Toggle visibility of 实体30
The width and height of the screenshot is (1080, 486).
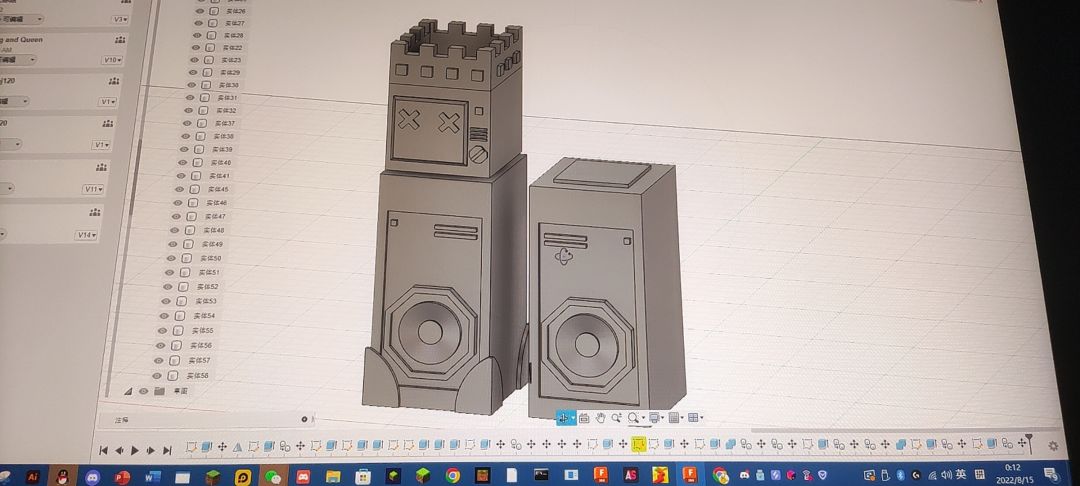[x=191, y=85]
